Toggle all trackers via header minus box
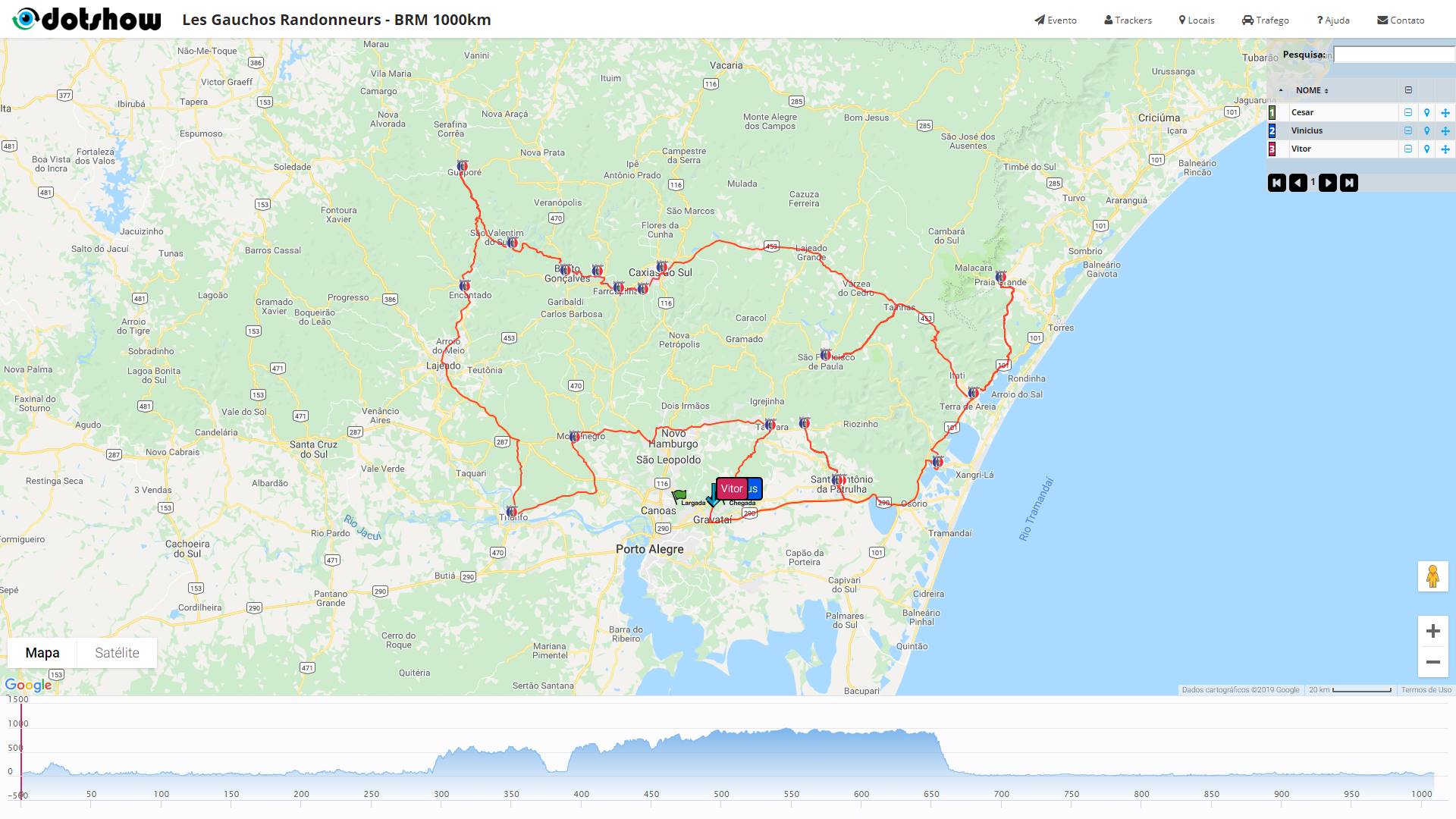This screenshot has height=819, width=1456. coord(1408,90)
